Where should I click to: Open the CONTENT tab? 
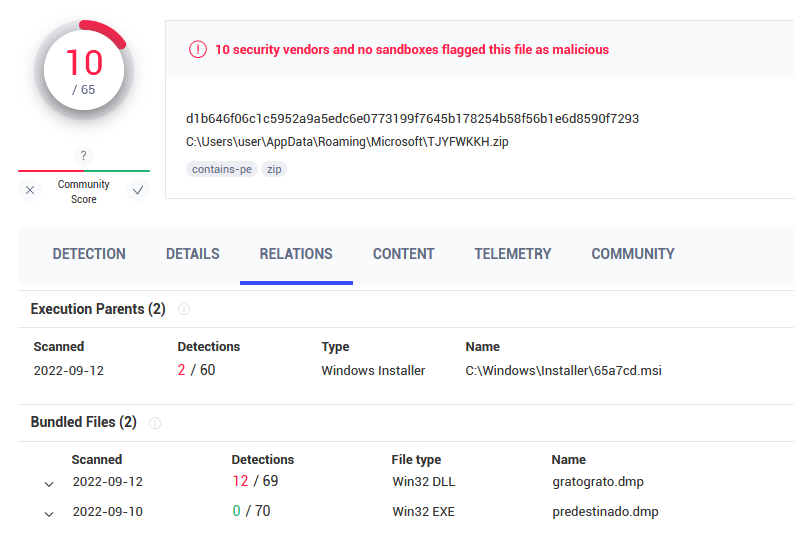pyautogui.click(x=404, y=254)
